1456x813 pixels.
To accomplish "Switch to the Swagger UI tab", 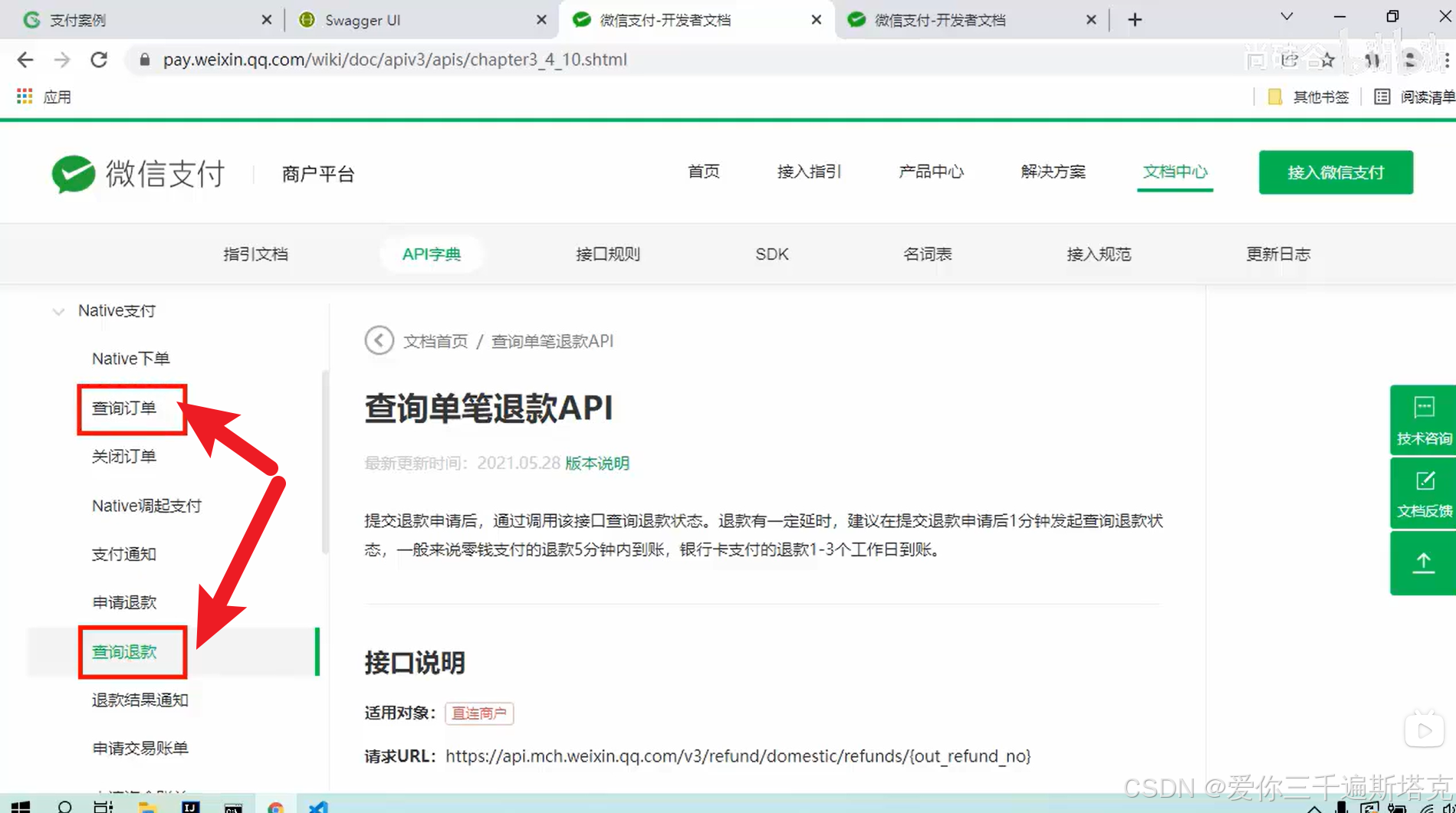I will click(x=420, y=20).
